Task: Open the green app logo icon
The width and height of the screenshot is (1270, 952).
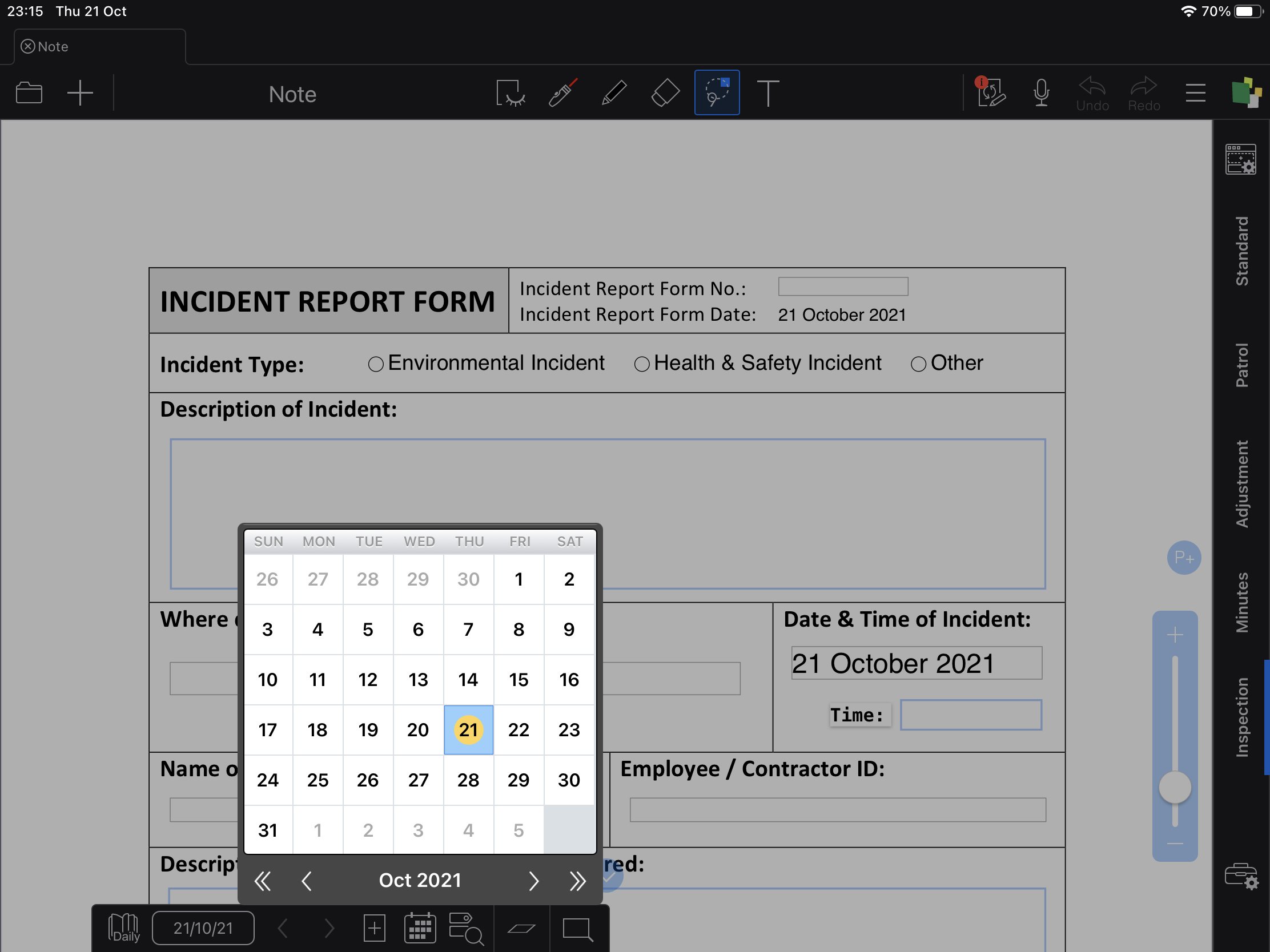Action: pos(1246,92)
